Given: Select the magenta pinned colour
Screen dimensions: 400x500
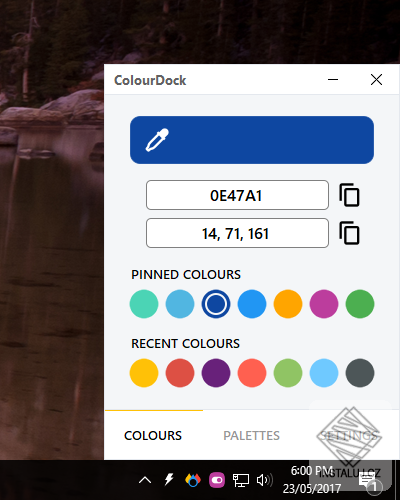Looking at the screenshot, I should tap(324, 304).
